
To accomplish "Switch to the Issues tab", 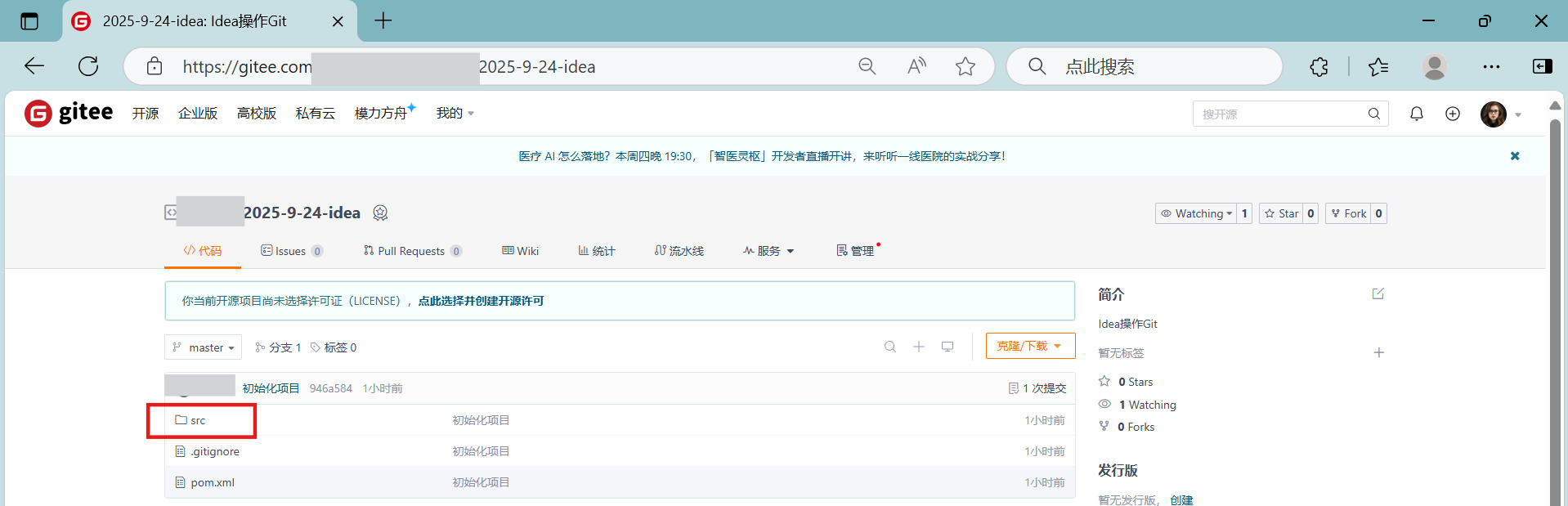I will (292, 251).
